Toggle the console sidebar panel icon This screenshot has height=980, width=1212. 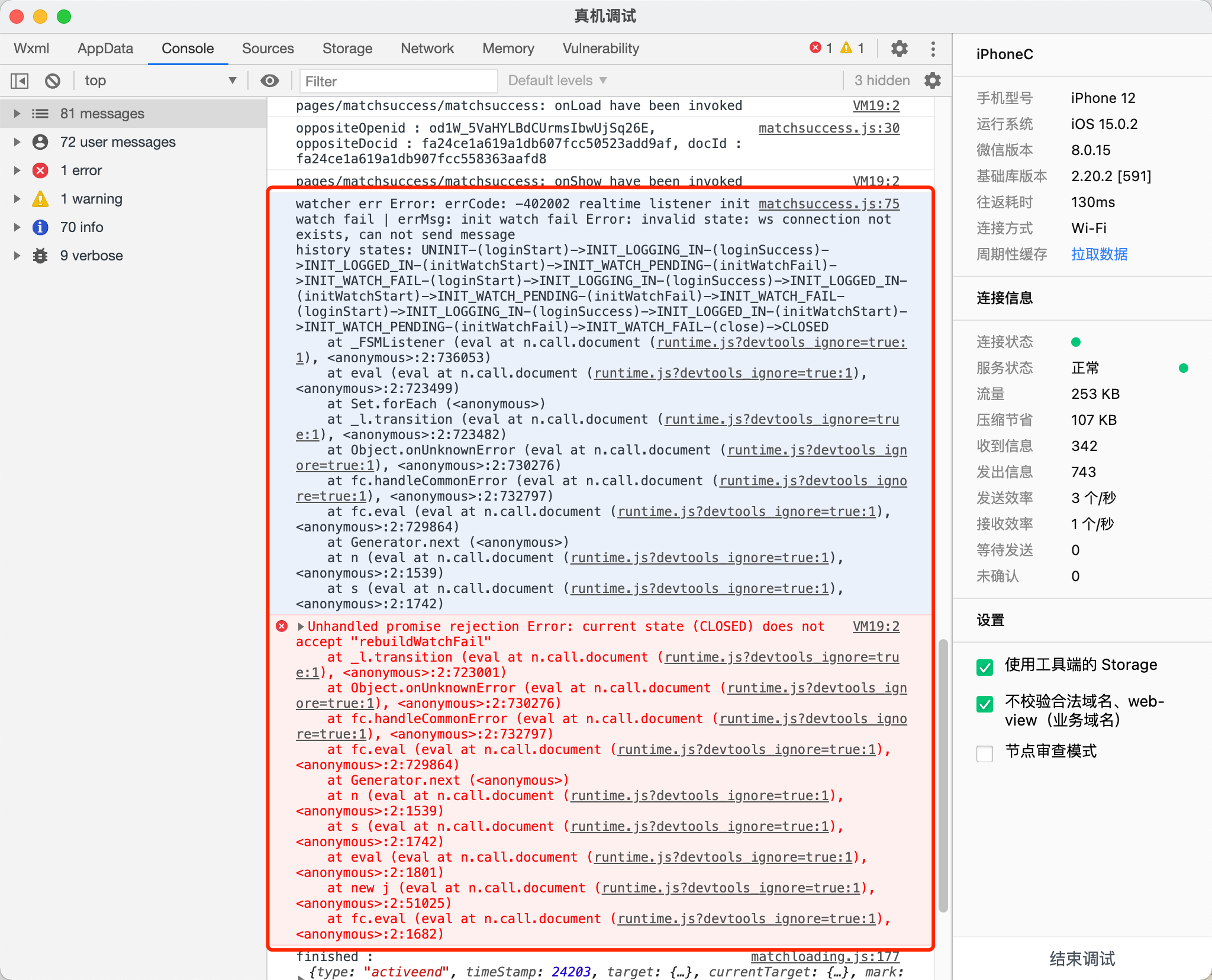(20, 80)
